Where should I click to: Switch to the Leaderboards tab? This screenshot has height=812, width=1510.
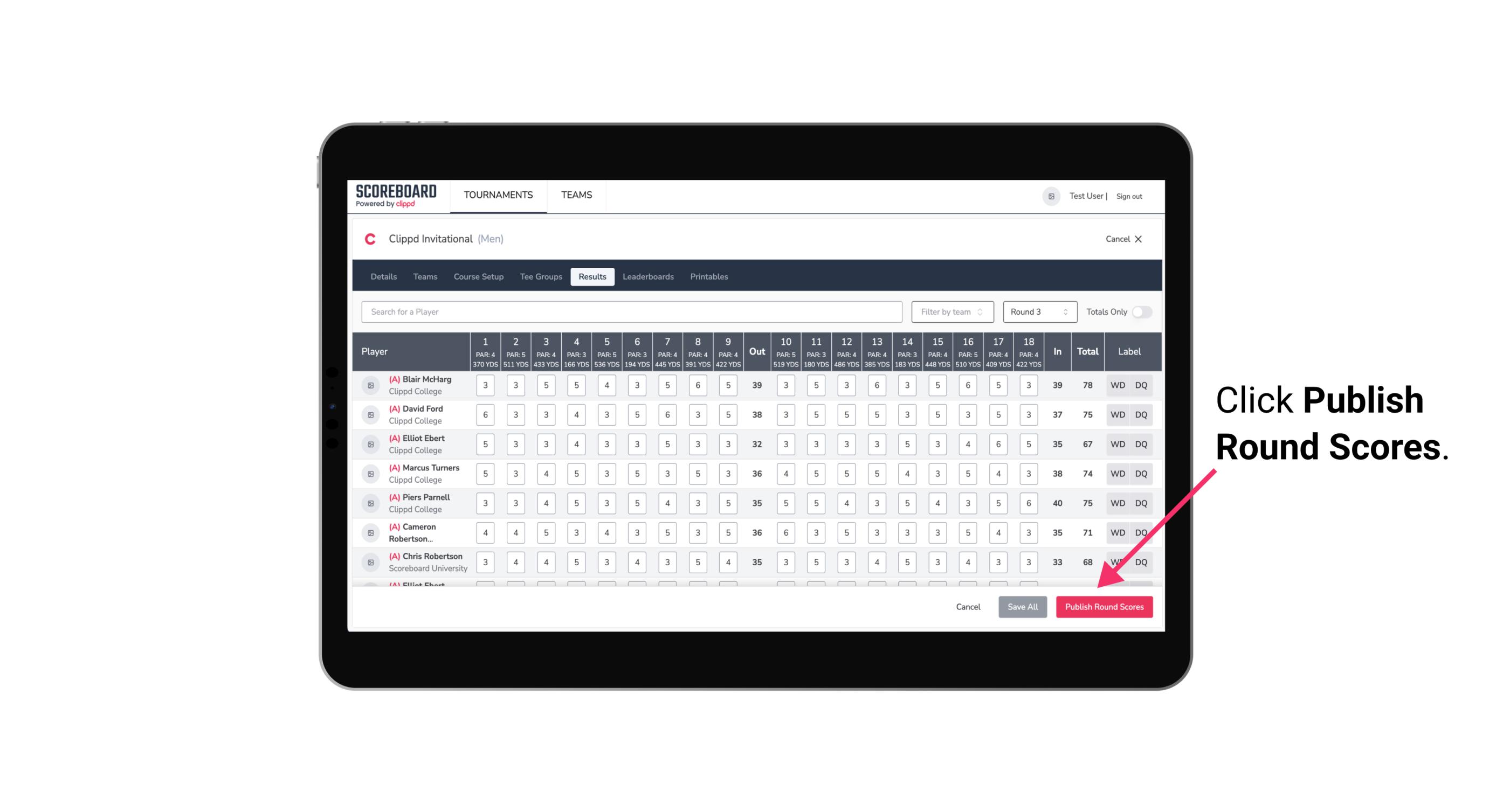[648, 277]
